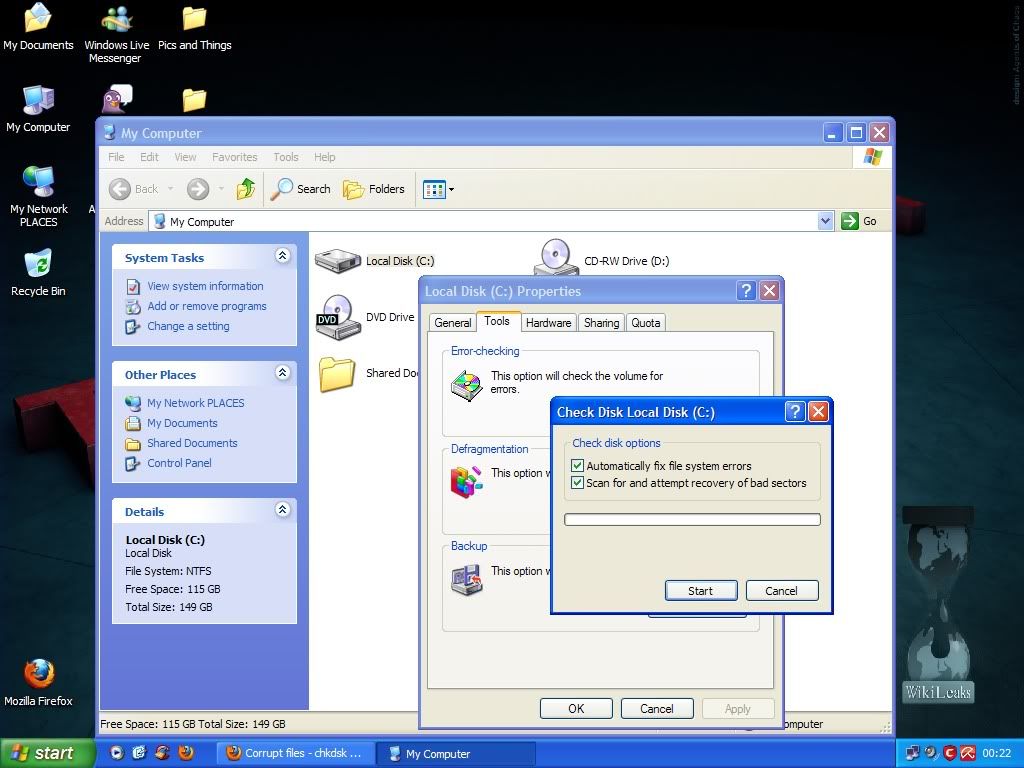The height and width of the screenshot is (768, 1024).
Task: Collapse the System Tasks panel
Action: coord(282,257)
